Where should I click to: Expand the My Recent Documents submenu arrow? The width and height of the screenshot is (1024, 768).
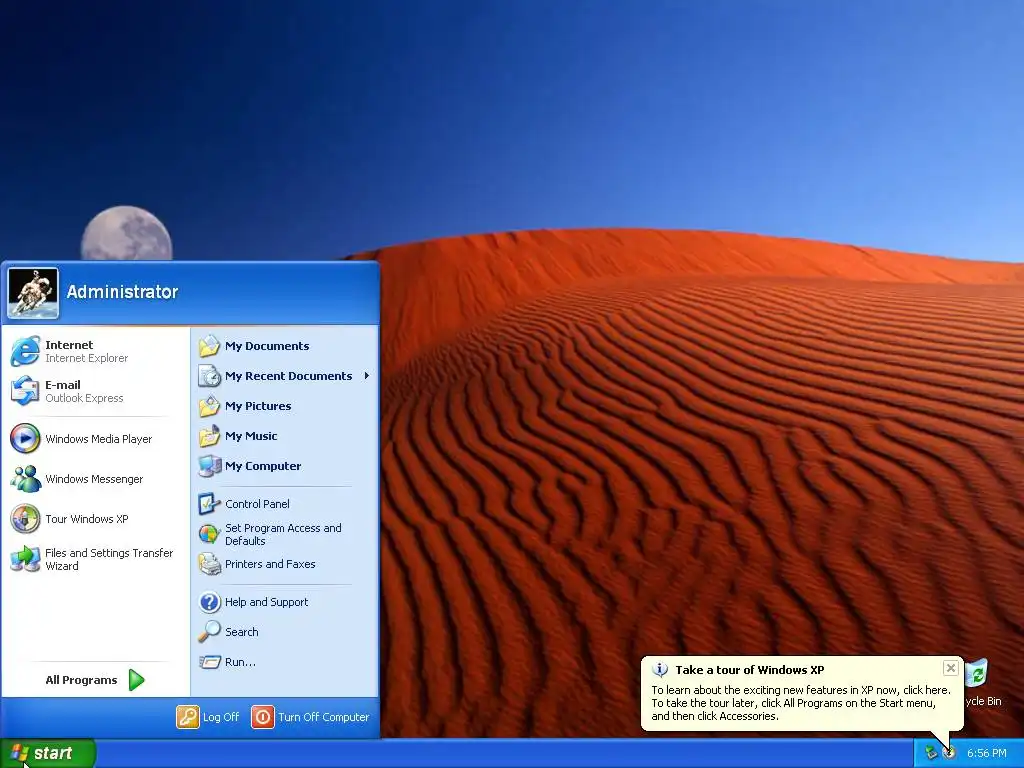(367, 376)
